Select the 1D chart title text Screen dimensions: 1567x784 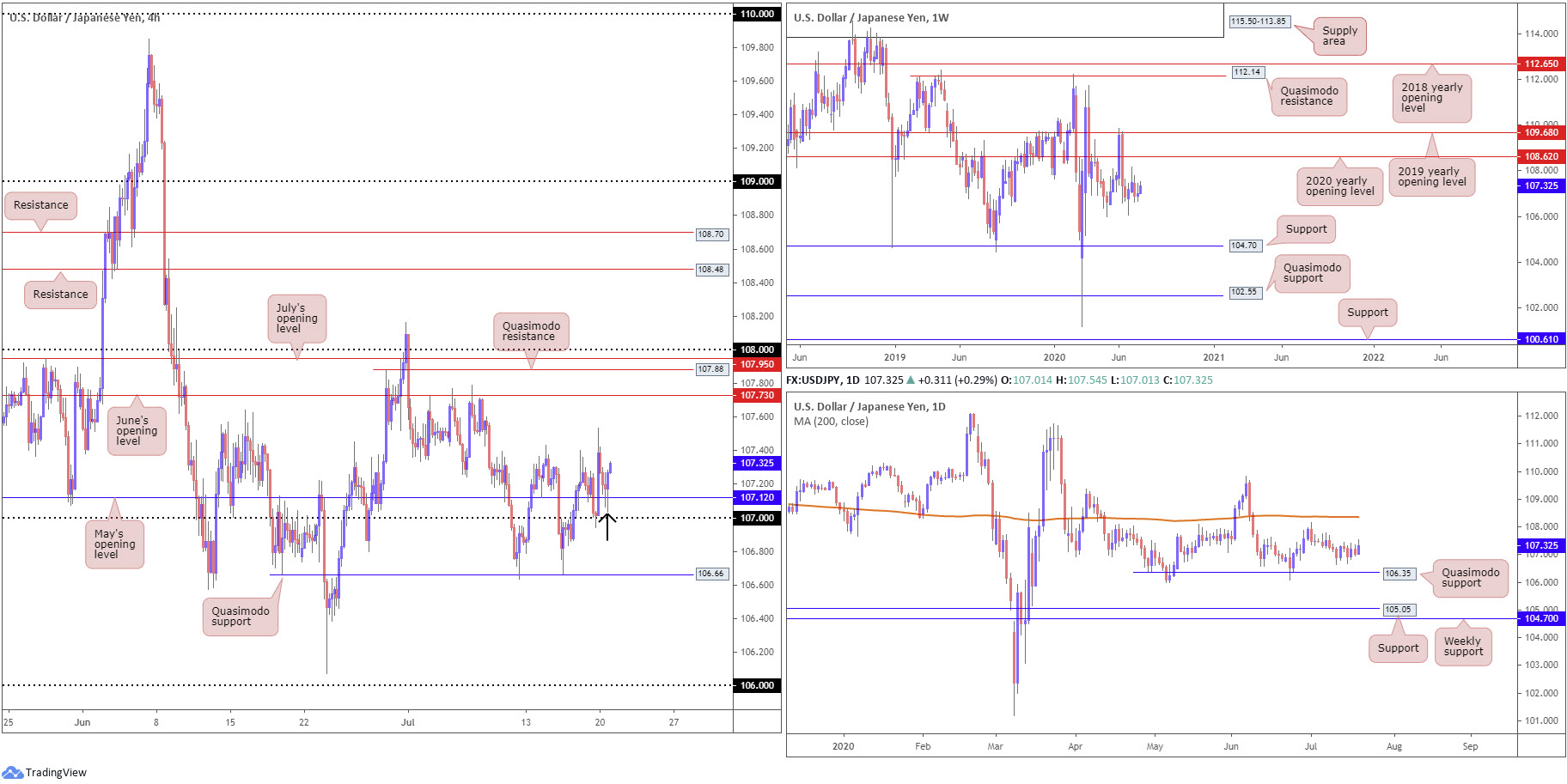pyautogui.click(x=869, y=406)
